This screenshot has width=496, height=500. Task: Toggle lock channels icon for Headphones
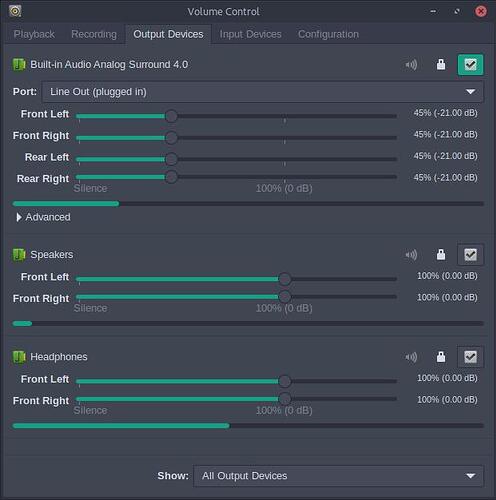pyautogui.click(x=441, y=357)
